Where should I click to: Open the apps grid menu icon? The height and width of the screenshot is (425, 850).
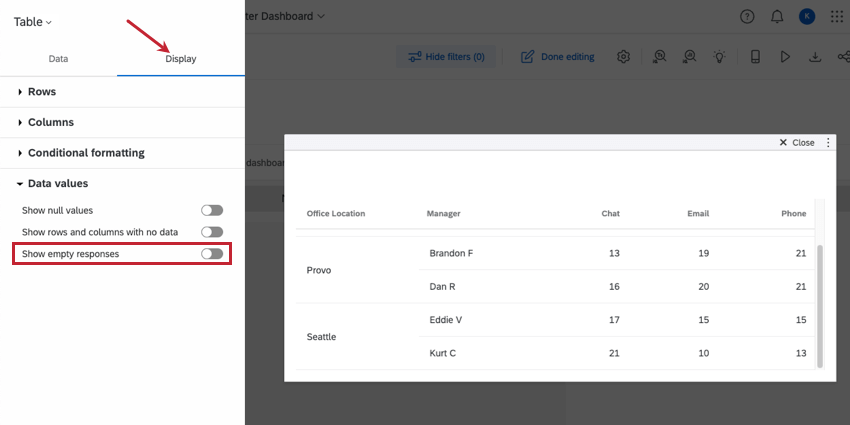[x=837, y=17]
